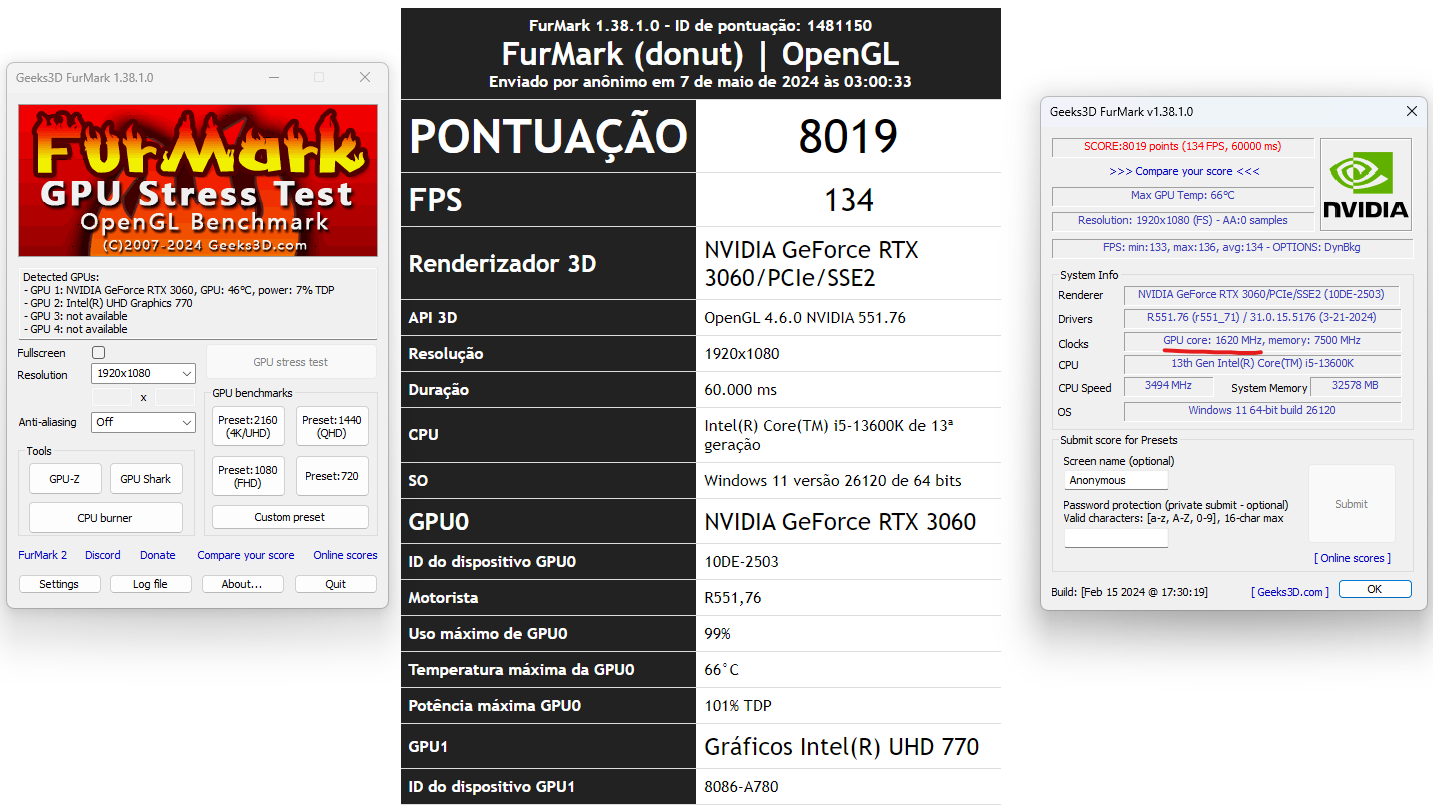Close the FurMark score dialog
This screenshot has height=810, width=1433.
point(1412,111)
